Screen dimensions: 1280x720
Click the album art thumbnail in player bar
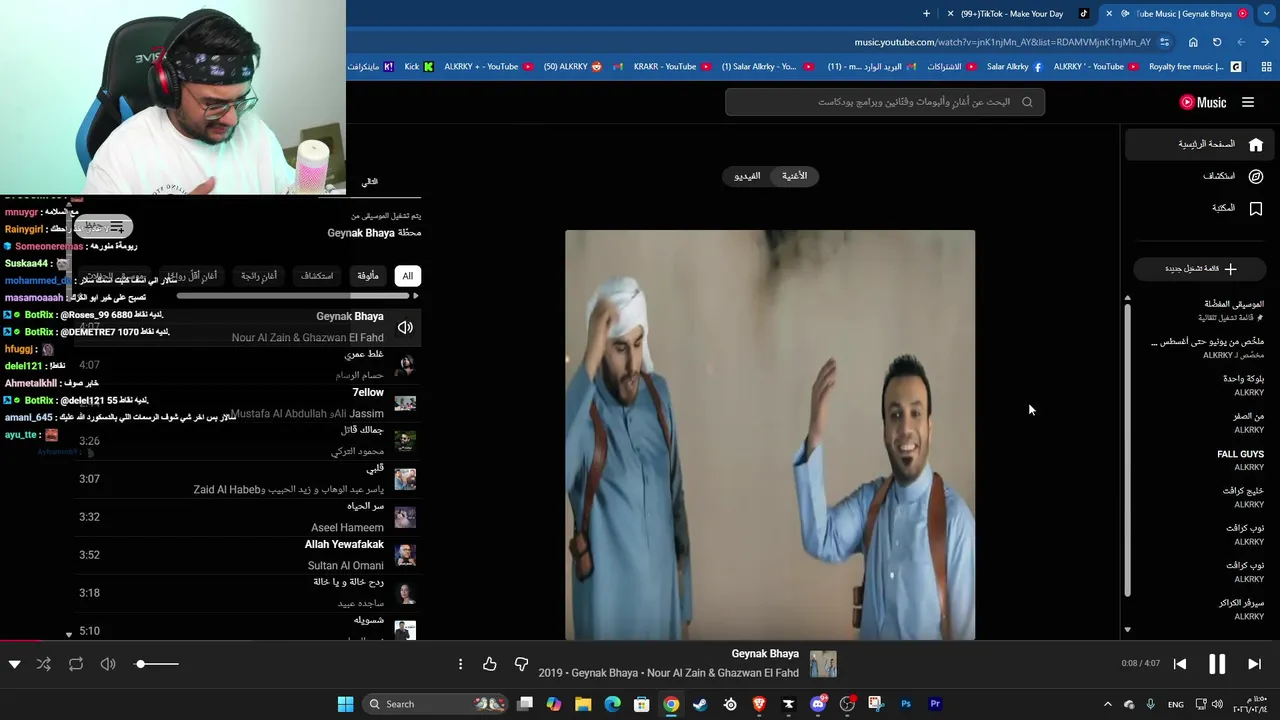tap(823, 664)
